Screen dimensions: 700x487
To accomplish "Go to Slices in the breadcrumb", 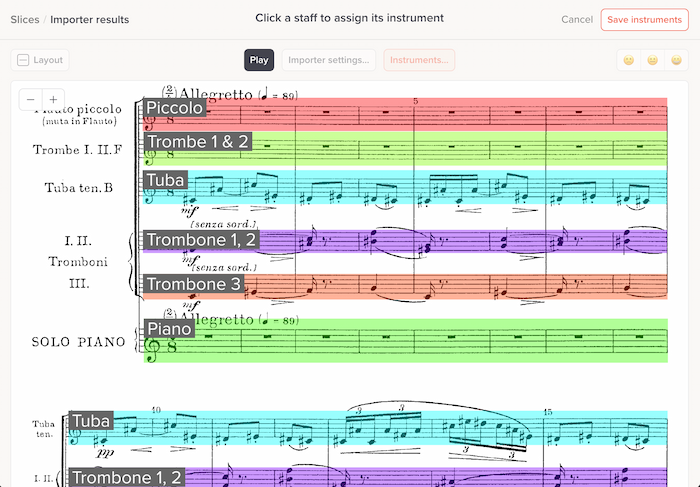I will coord(25,20).
